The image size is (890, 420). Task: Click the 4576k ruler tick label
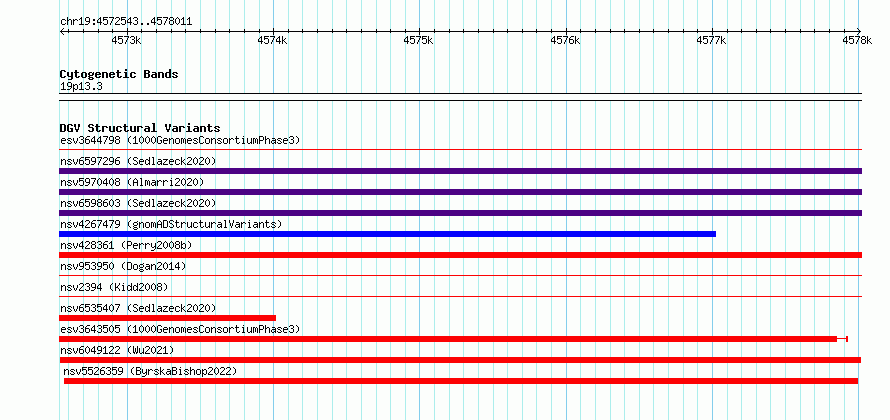(565, 40)
